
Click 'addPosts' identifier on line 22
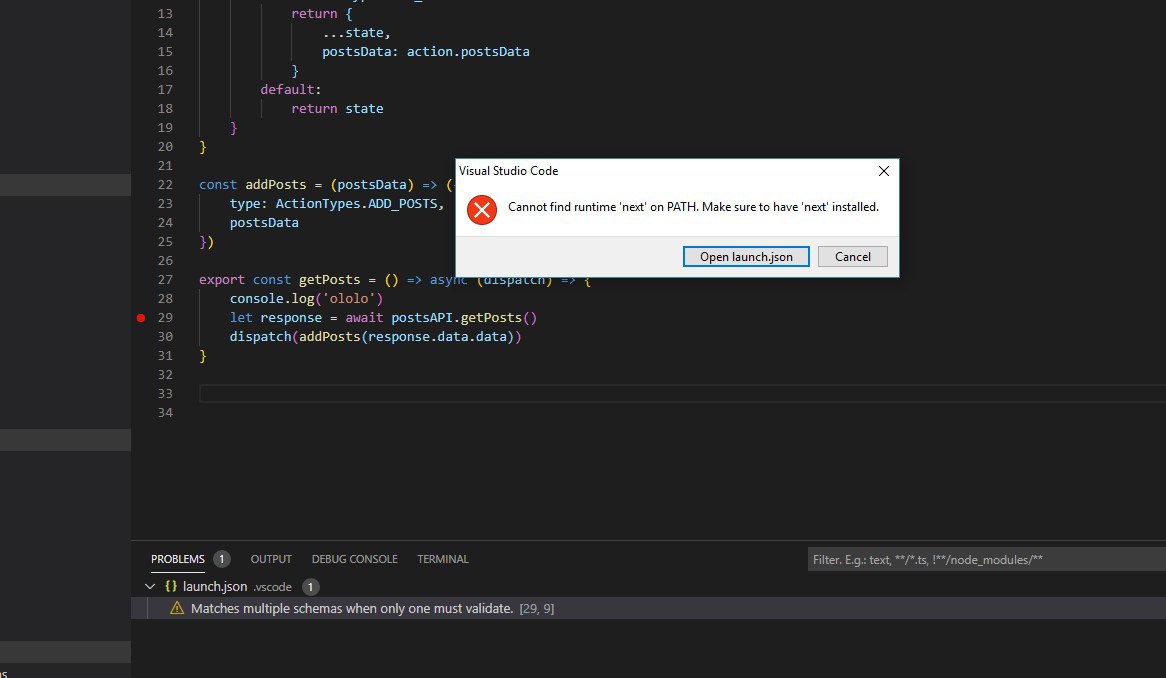coord(276,184)
